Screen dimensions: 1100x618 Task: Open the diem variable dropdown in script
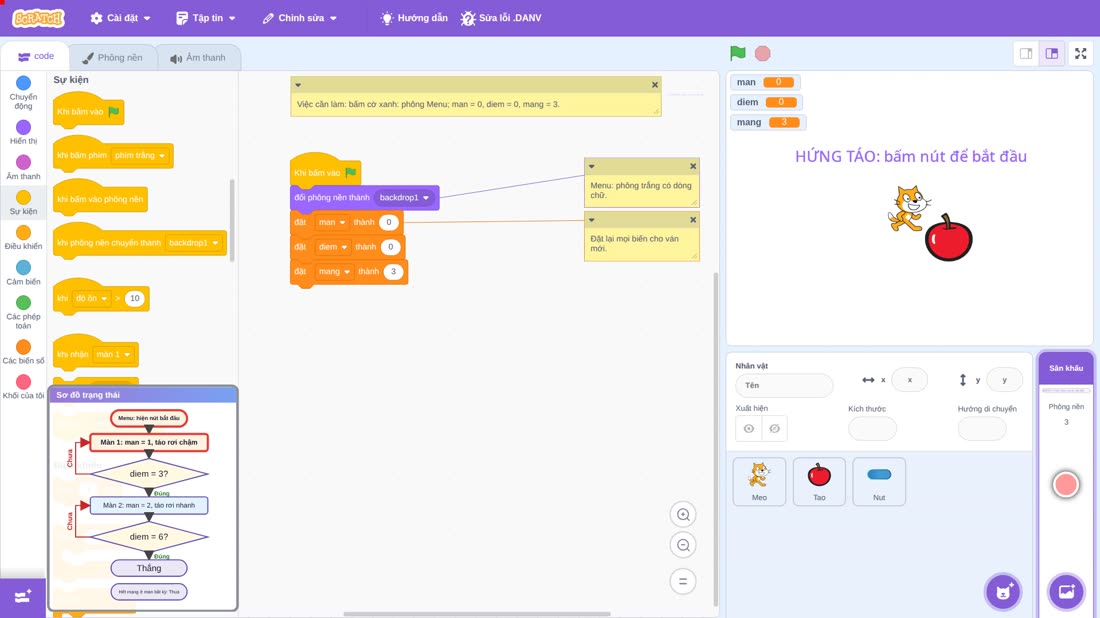333,247
